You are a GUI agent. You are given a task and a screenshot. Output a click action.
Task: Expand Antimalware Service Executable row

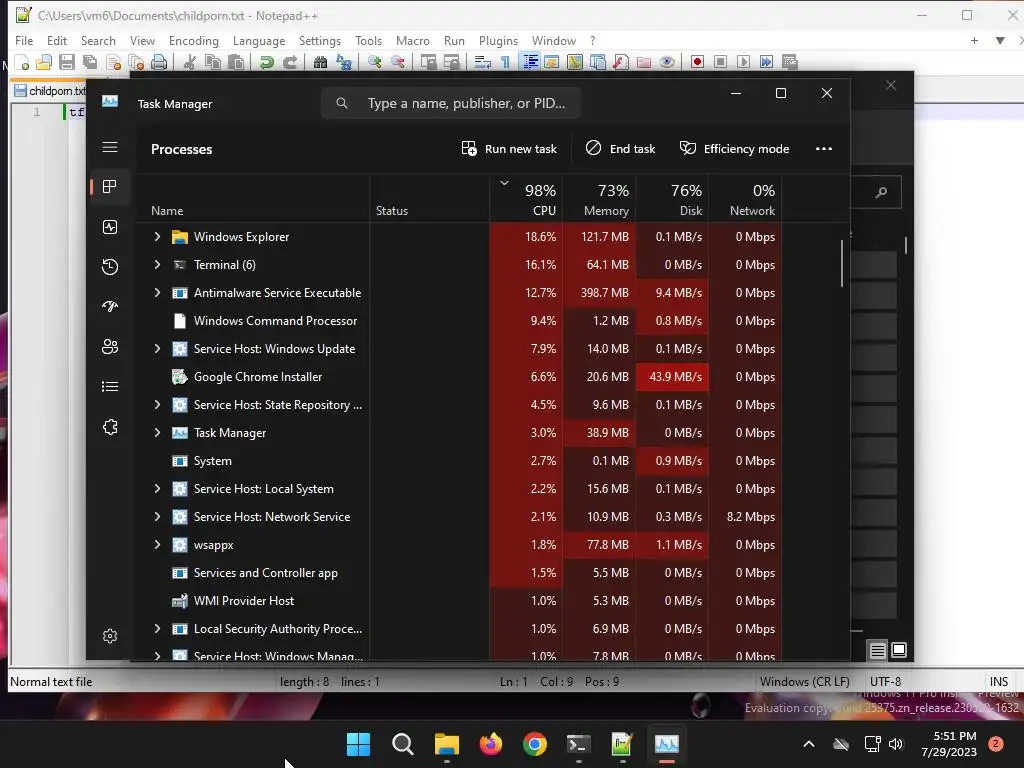157,293
